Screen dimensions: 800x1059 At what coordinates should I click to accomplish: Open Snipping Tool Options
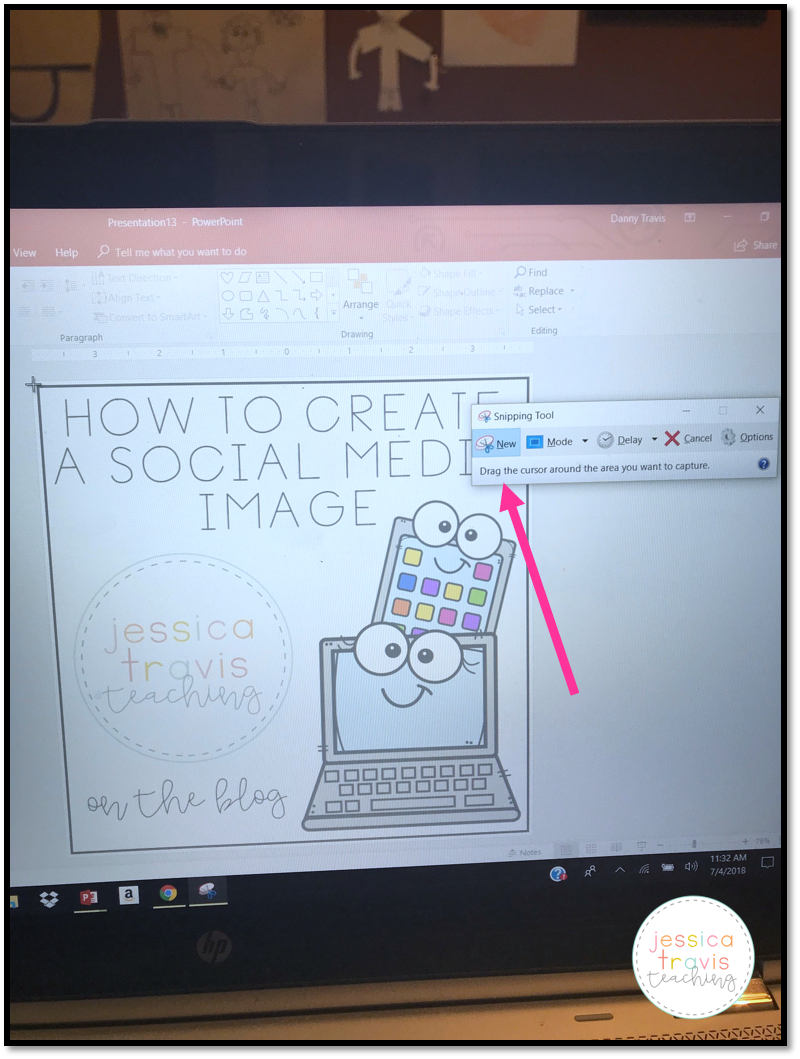[747, 437]
